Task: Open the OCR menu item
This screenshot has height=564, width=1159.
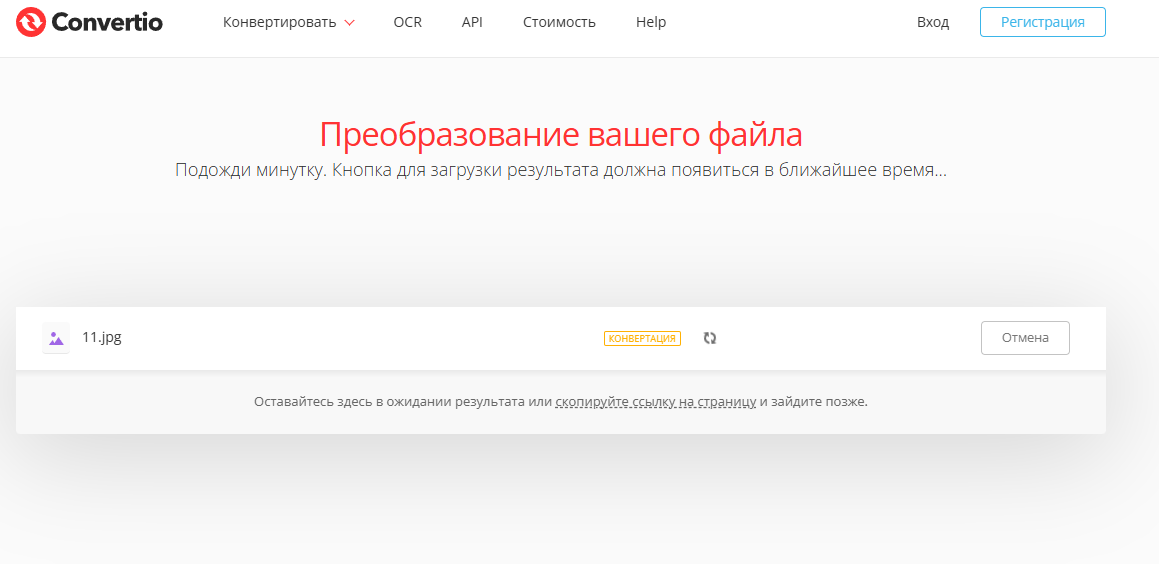Action: (x=407, y=22)
